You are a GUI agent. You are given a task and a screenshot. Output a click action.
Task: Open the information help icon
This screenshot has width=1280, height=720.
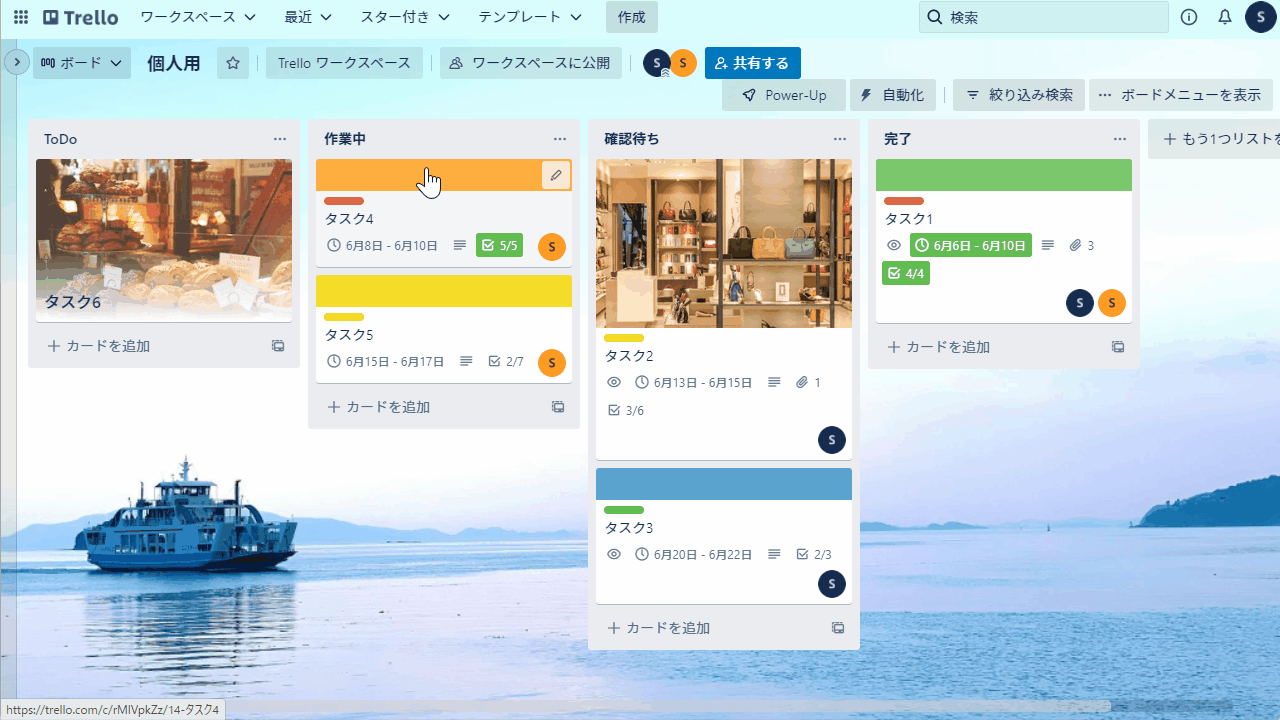[x=1189, y=17]
